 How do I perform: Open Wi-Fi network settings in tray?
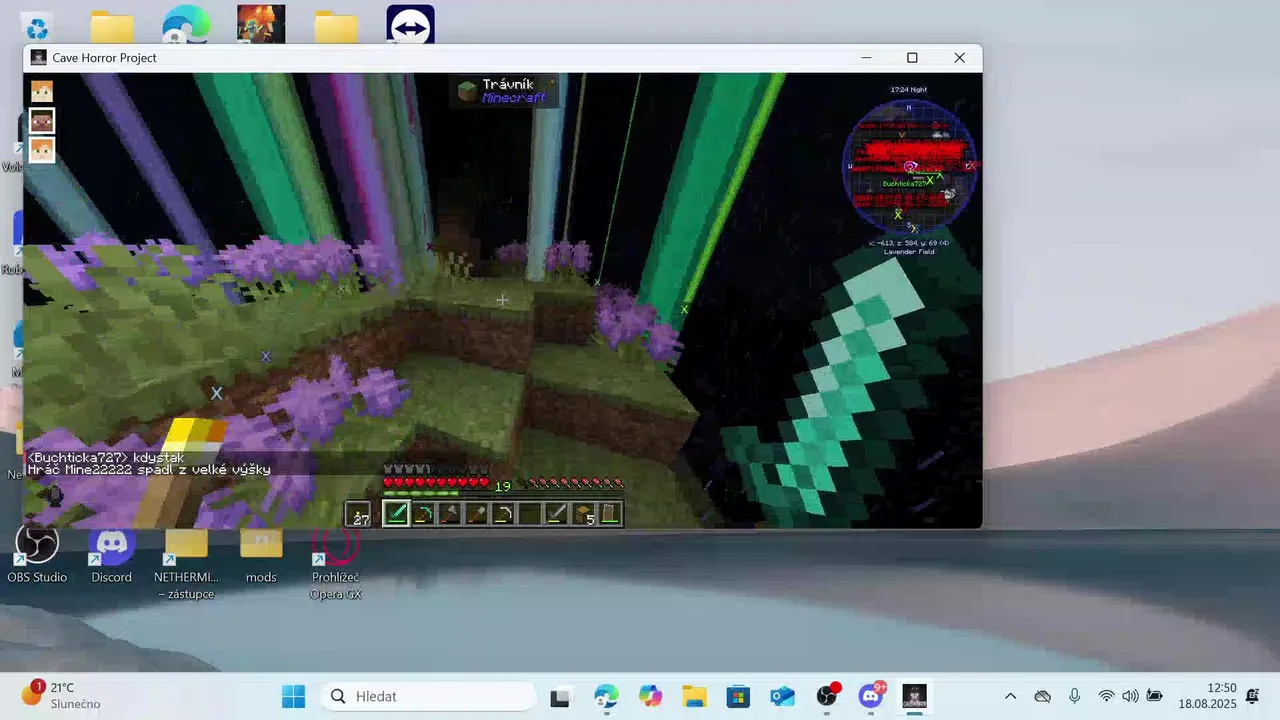tap(1106, 696)
